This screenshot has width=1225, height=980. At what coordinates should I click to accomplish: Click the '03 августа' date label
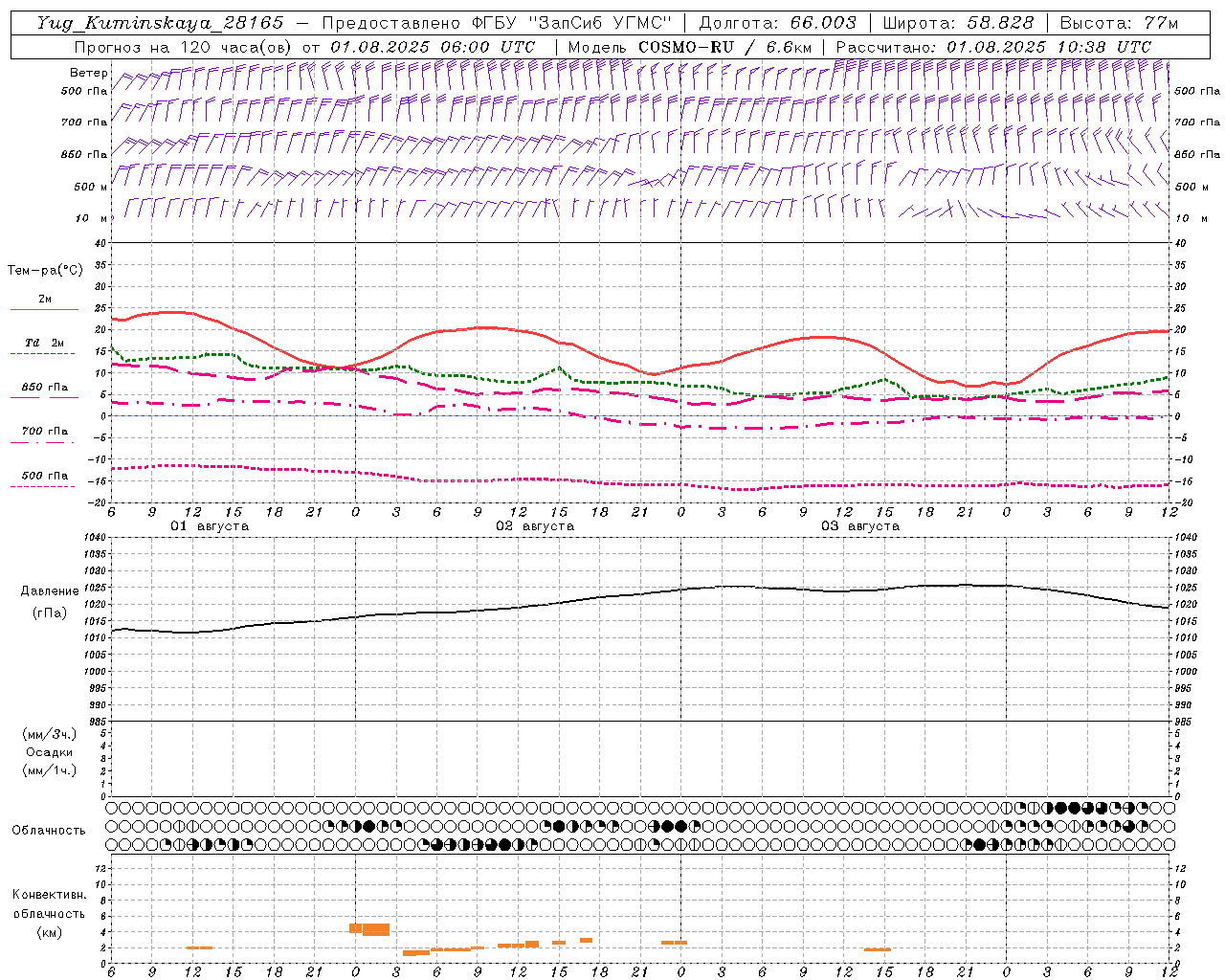point(860,526)
